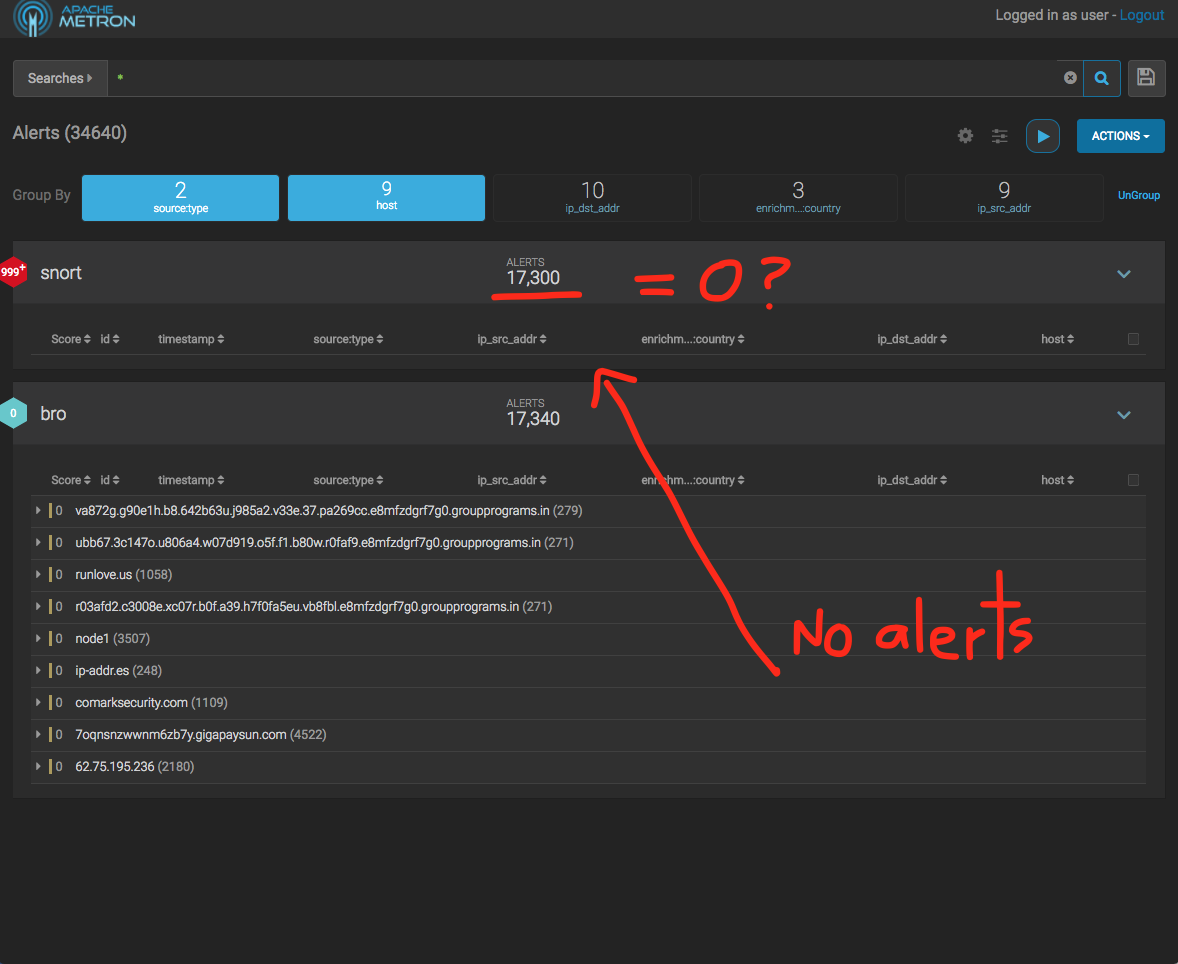Select all alerts checkbox in bro table

point(1133,480)
